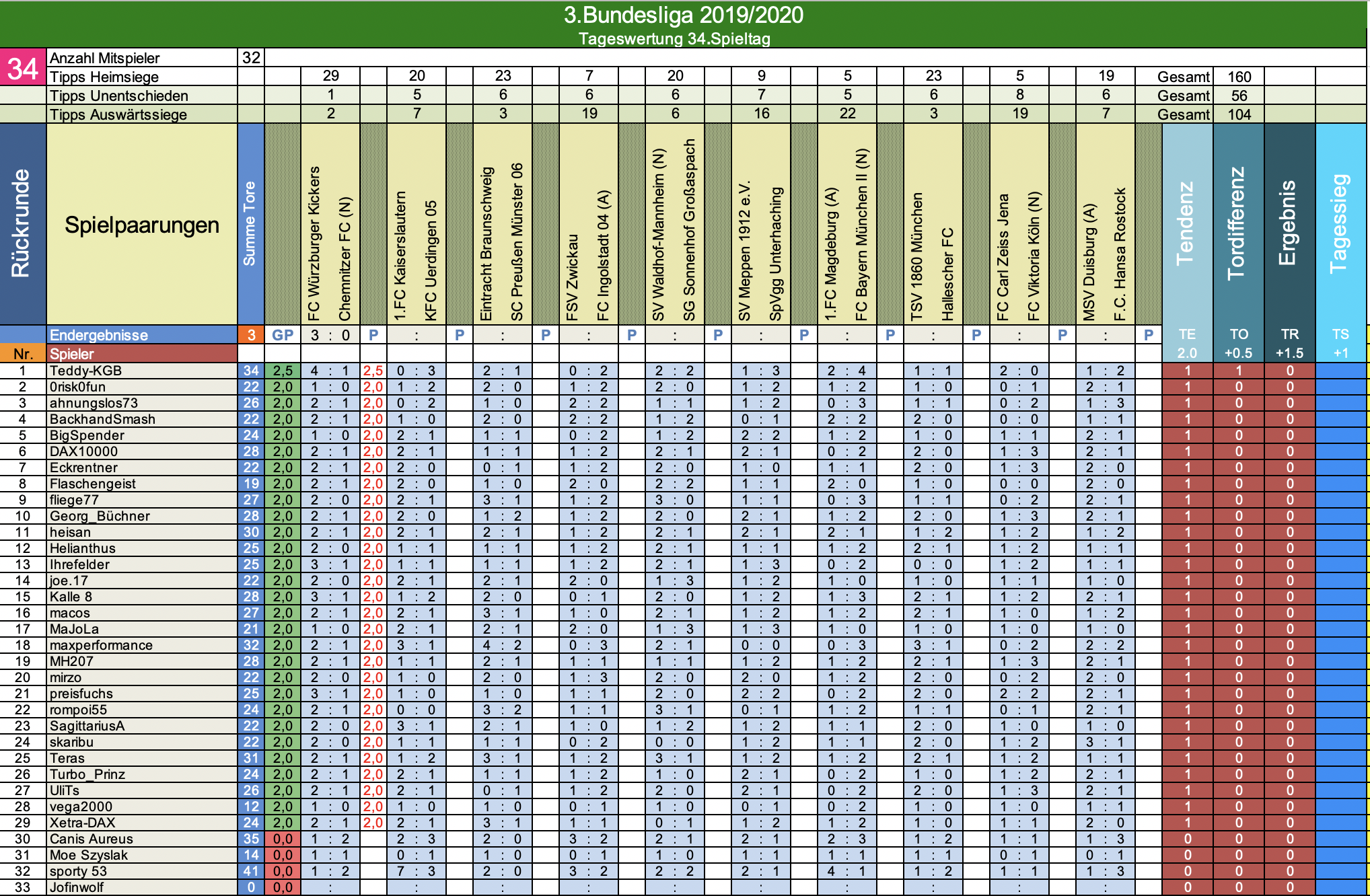Viewport: 1370px width, 896px height.
Task: Select the player count value '32'
Action: [x=251, y=58]
